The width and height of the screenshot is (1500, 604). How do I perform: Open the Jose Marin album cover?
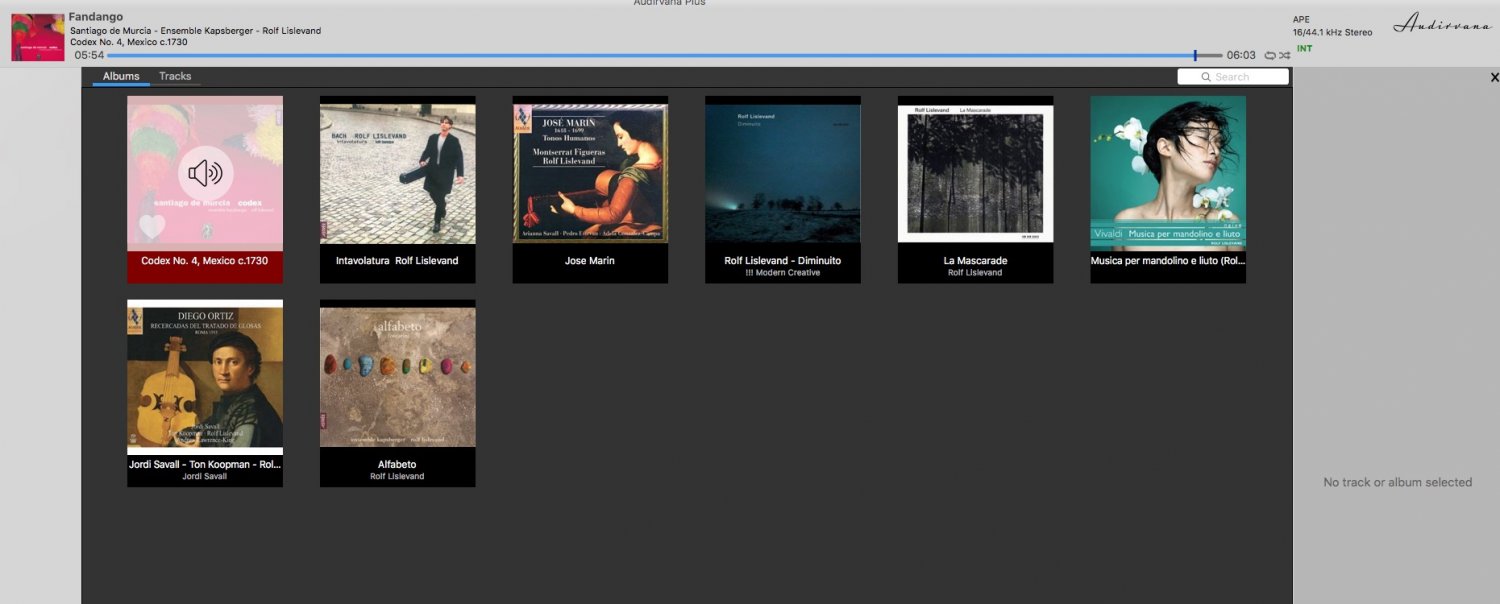pyautogui.click(x=590, y=173)
